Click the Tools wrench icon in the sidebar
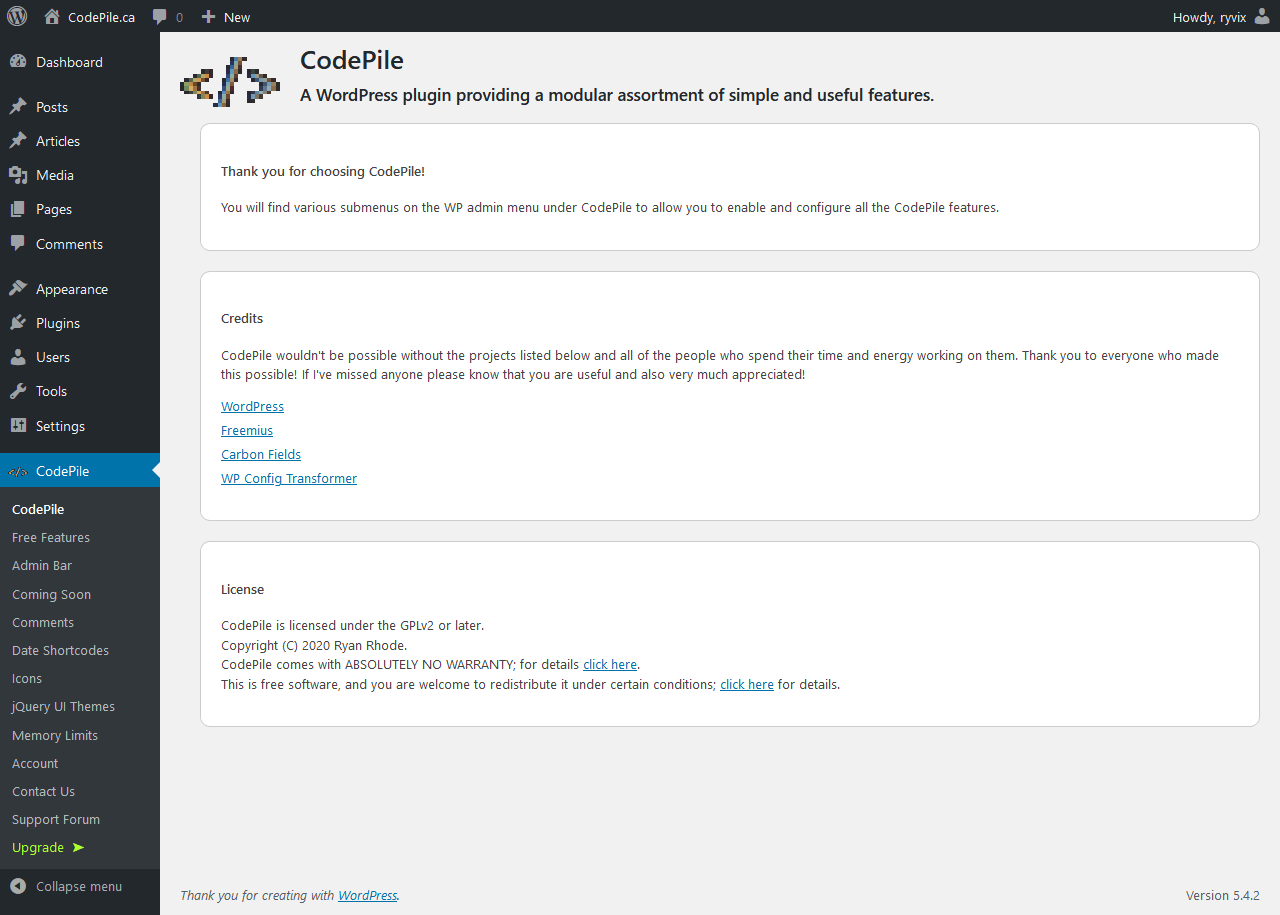Viewport: 1280px width, 915px height. (18, 391)
